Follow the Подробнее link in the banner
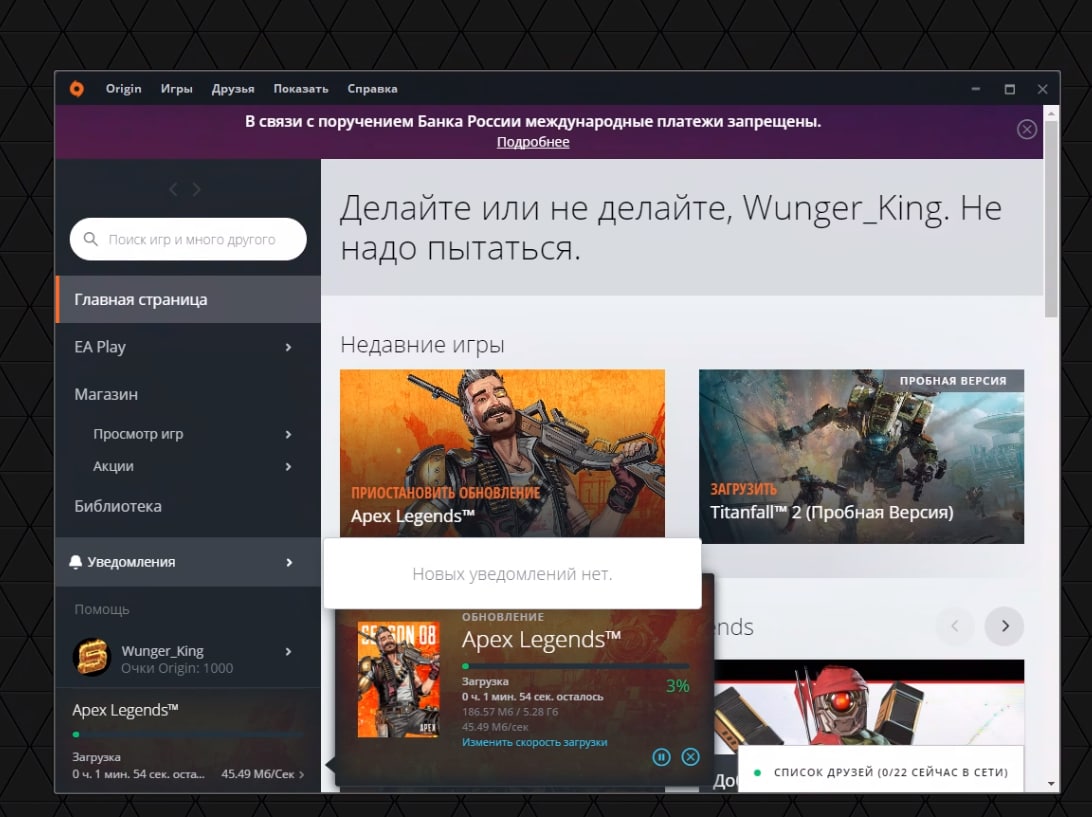The height and width of the screenshot is (817, 1092). click(x=533, y=142)
